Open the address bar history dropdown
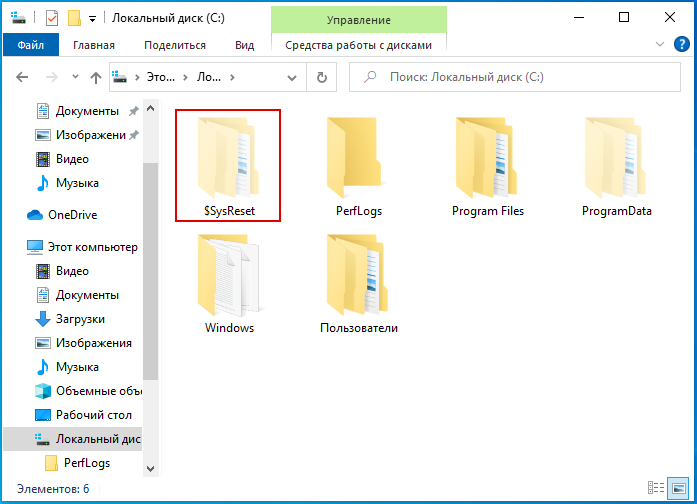697x504 pixels. (x=292, y=78)
